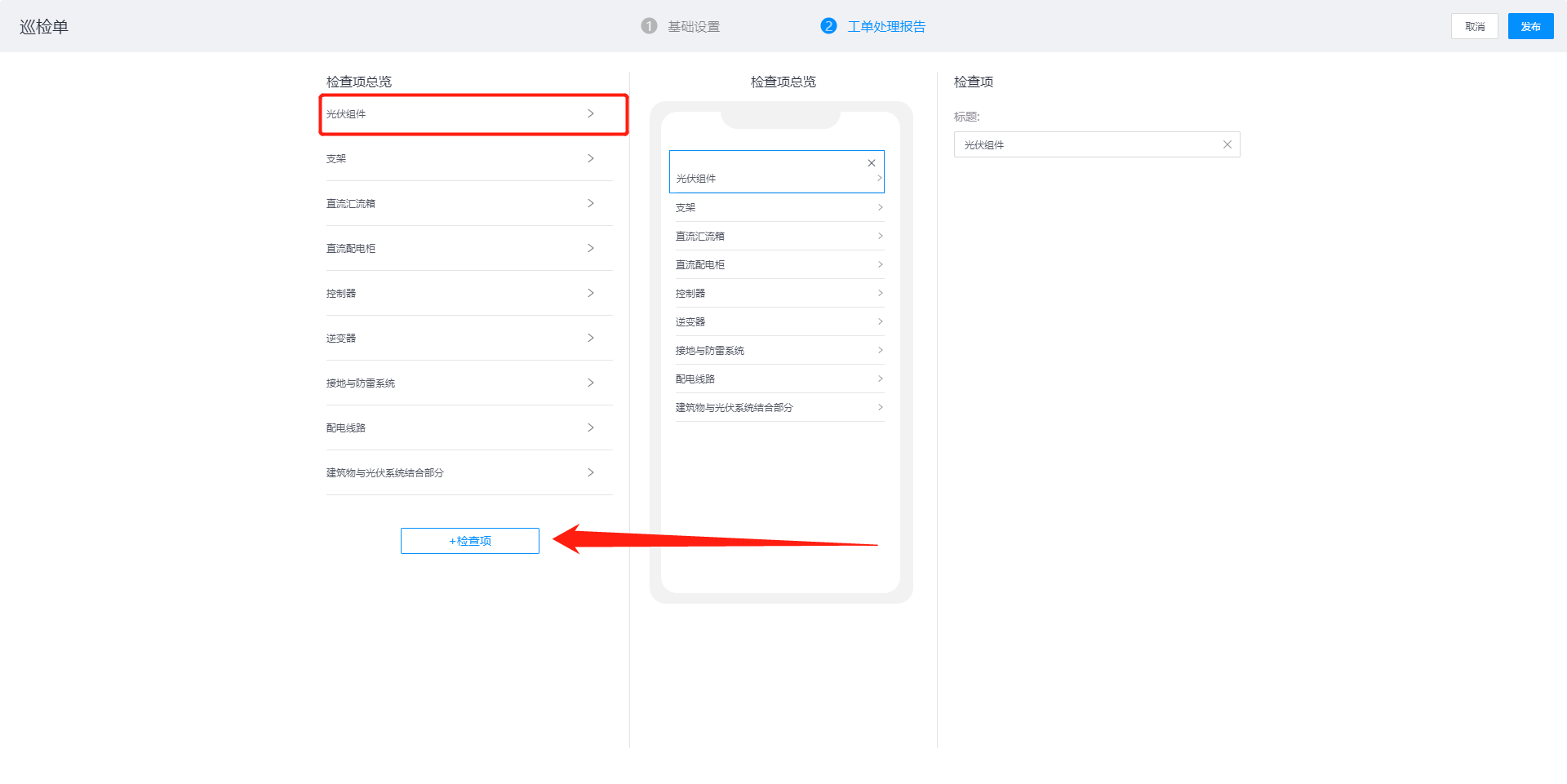
Task: Expand 支架 chevron in left list
Action: [x=591, y=158]
